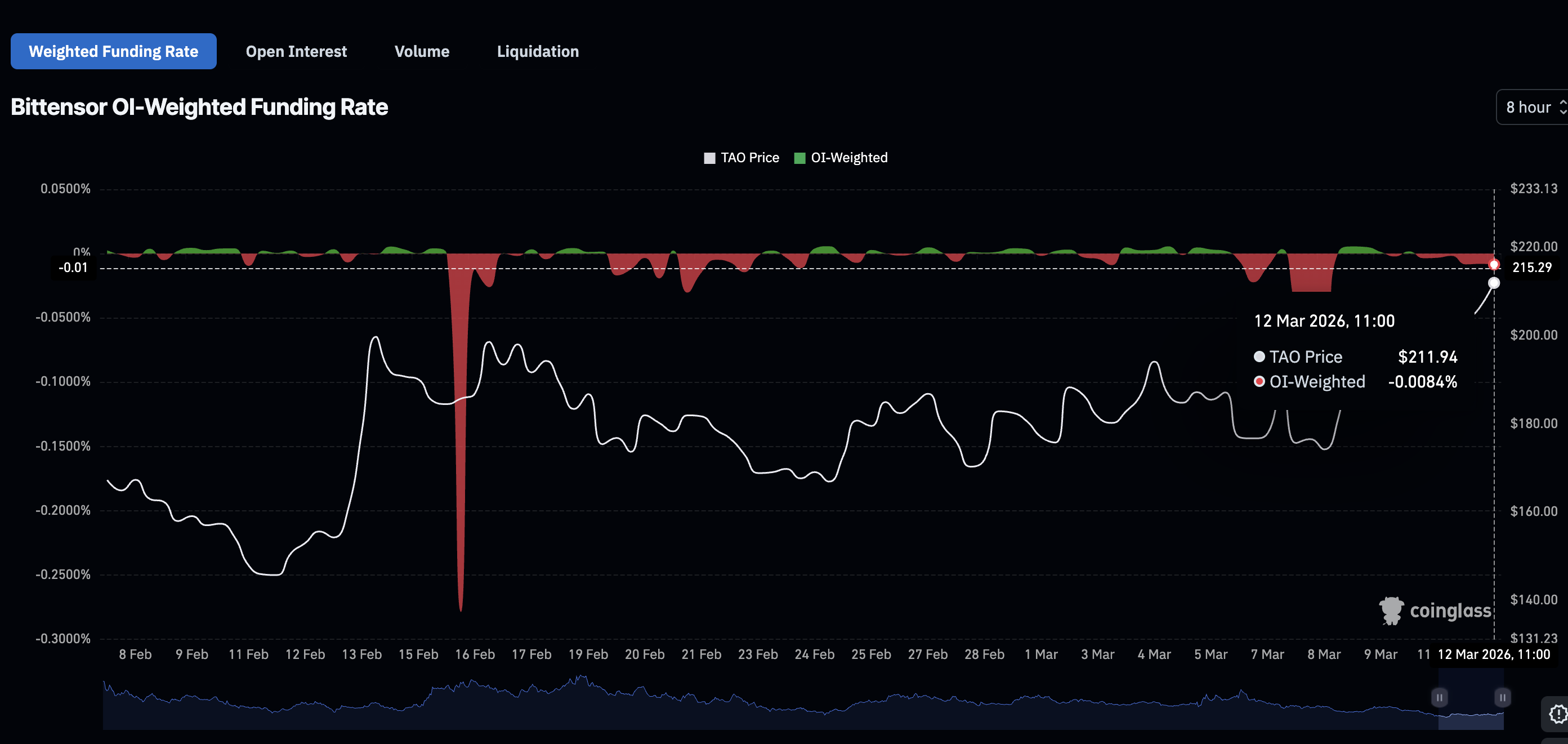The image size is (1568, 744).
Task: Click the white TAO Price data point marker
Action: pos(1493,283)
